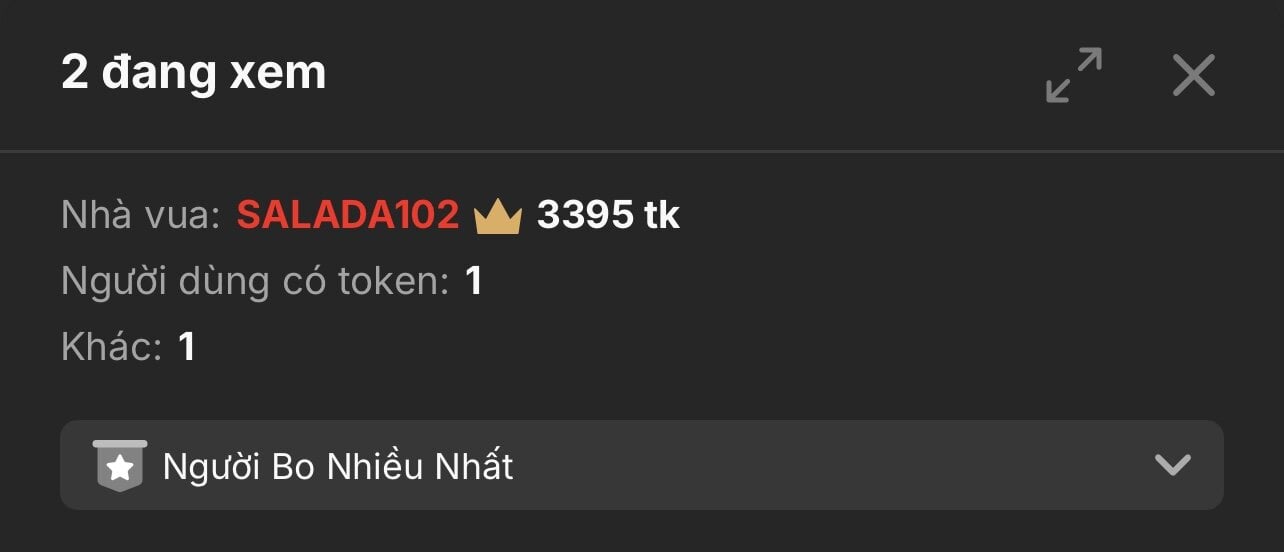Expand the viewers panel with the arrows icon
The height and width of the screenshot is (552, 1284).
click(1074, 75)
